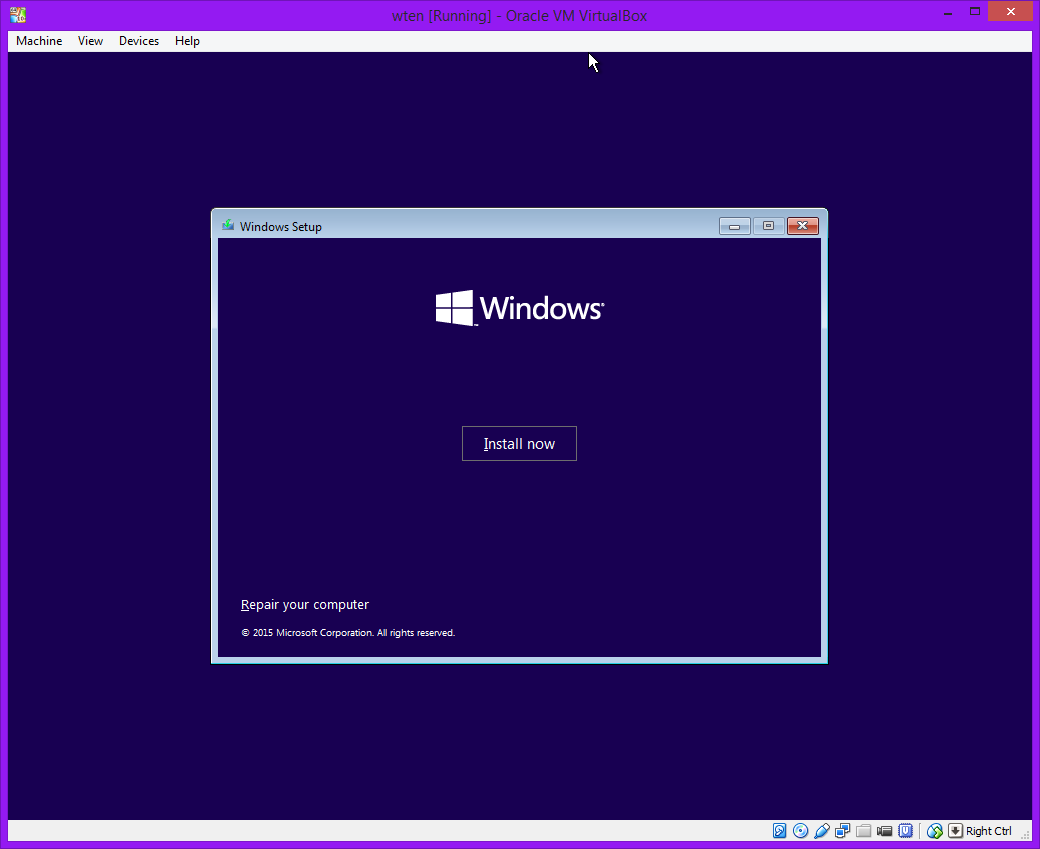Screen dimensions: 1040x849
Task: Click the shared folders status icon
Action: [x=864, y=831]
